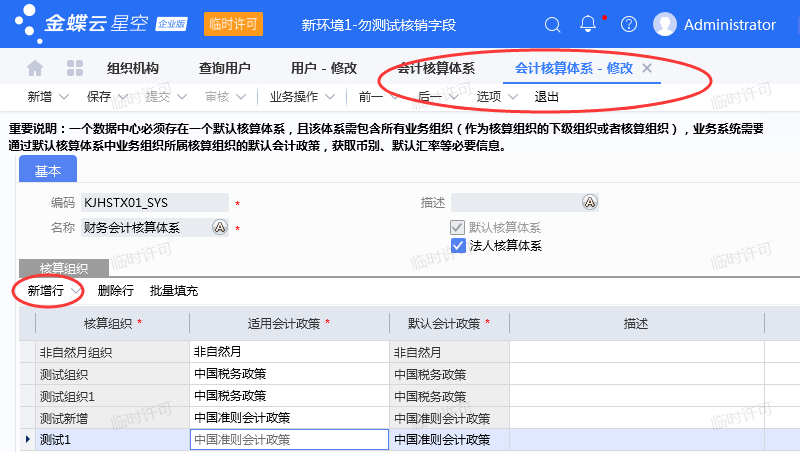Expand the 审核 dropdown arrow
The width and height of the screenshot is (800, 452).
coord(241,96)
